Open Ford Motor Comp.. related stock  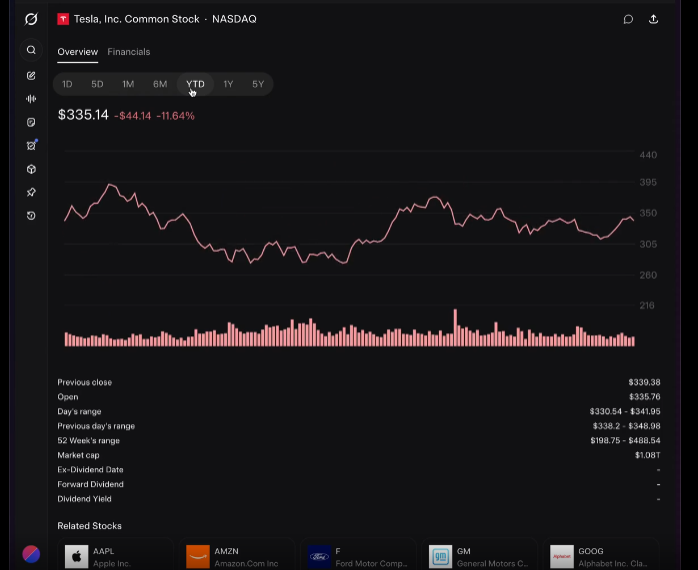pyautogui.click(x=358, y=555)
